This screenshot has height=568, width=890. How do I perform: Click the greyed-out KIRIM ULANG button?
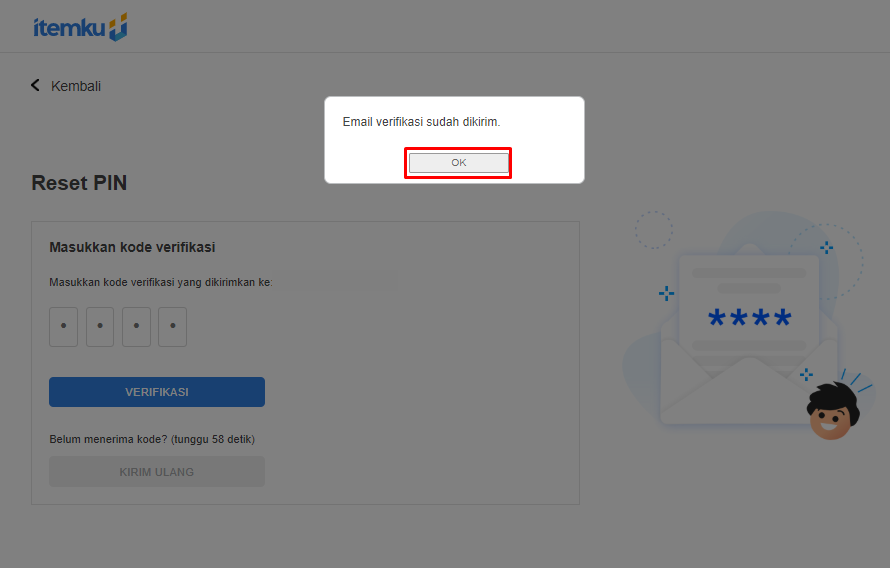(157, 472)
